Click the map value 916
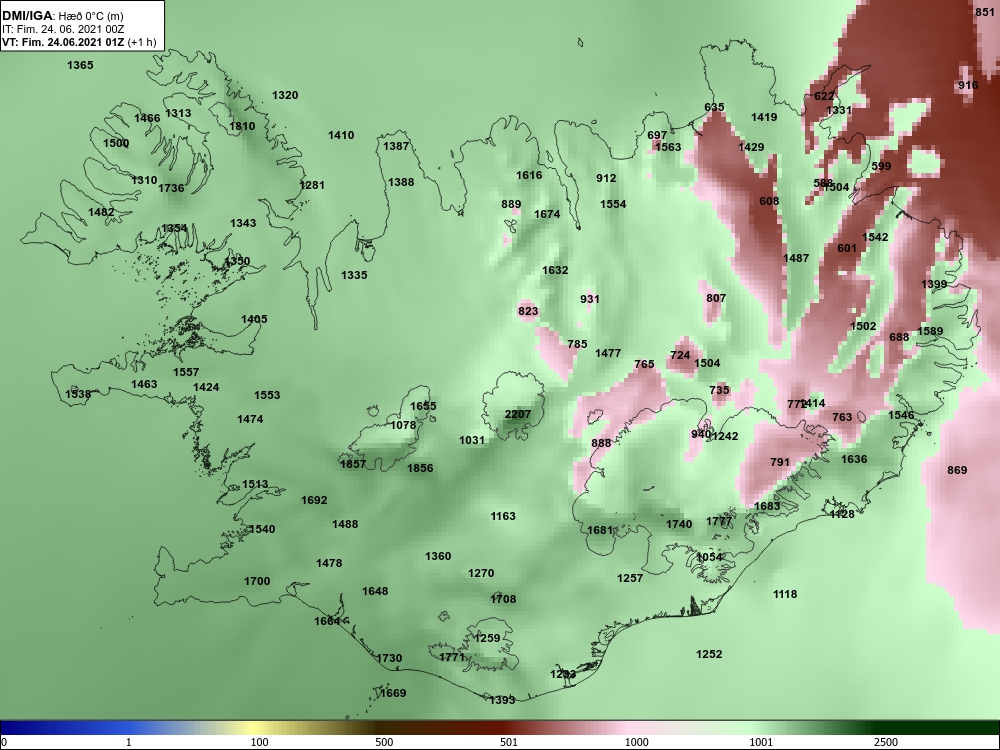 [x=968, y=85]
